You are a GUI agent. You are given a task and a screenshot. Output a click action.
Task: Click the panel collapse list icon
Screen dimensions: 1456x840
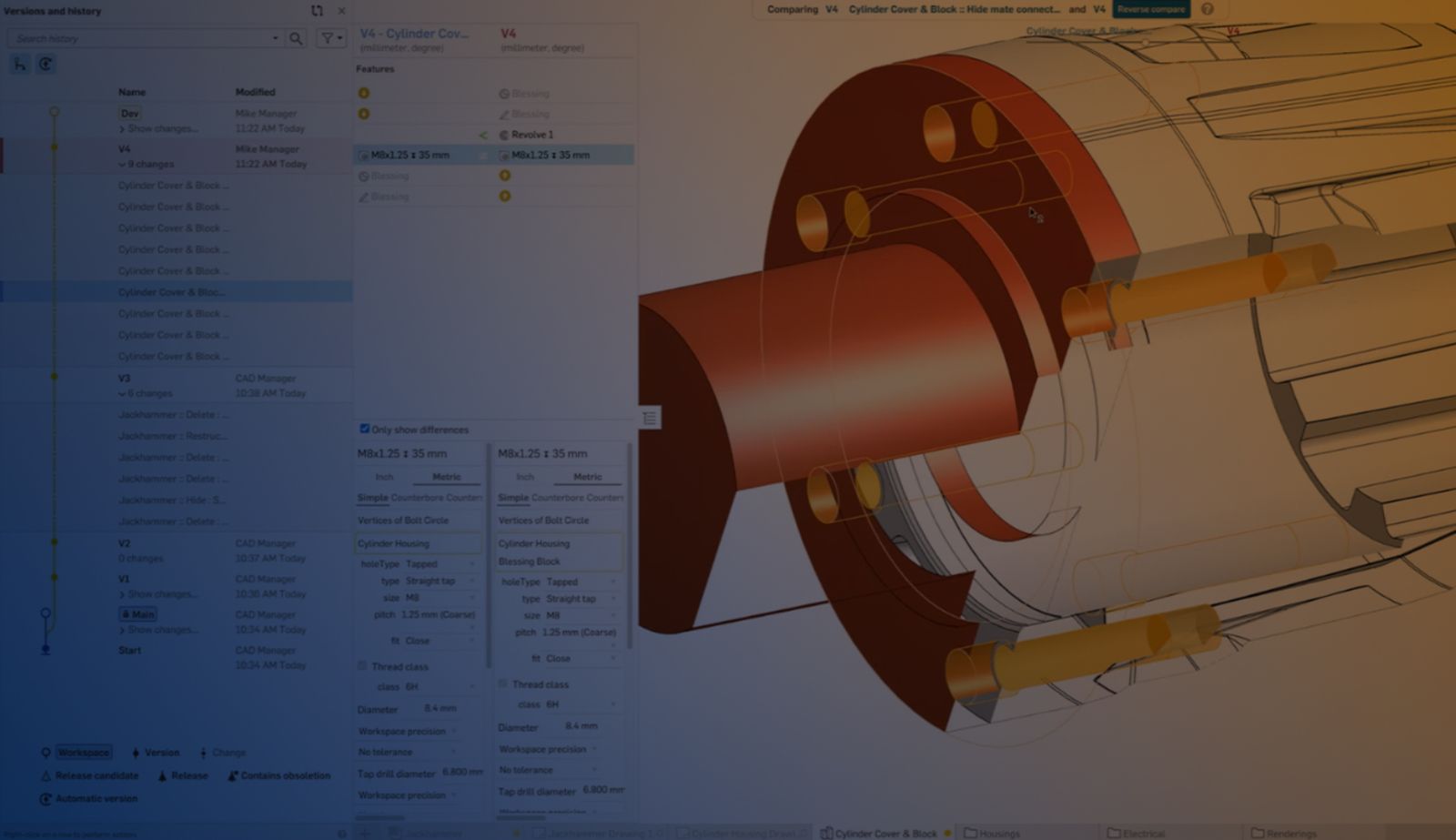pyautogui.click(x=650, y=418)
